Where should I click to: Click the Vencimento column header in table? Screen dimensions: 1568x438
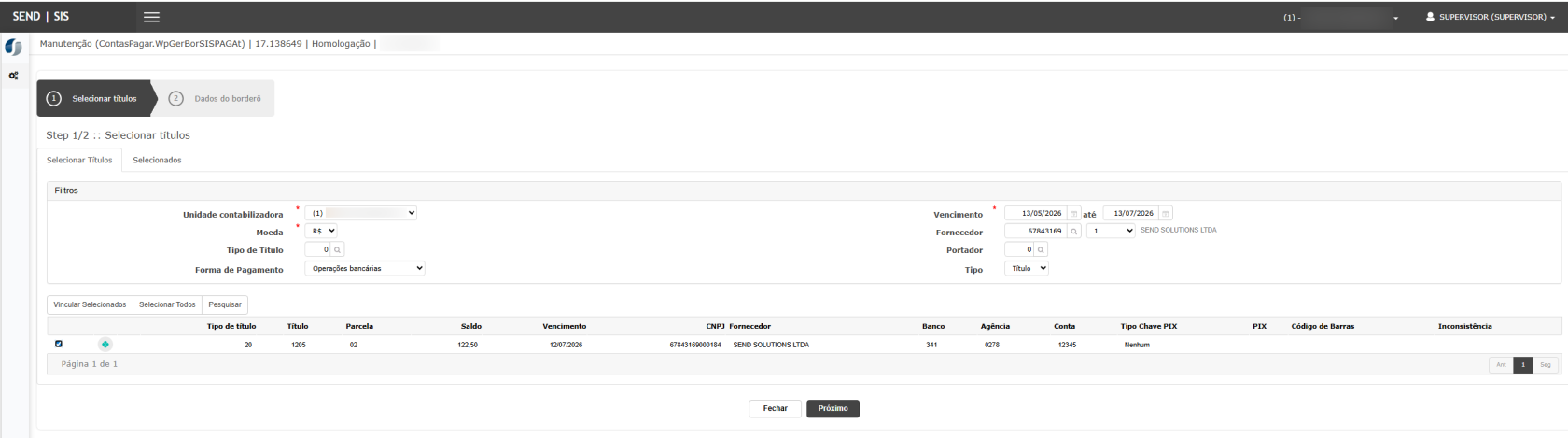pyautogui.click(x=565, y=326)
